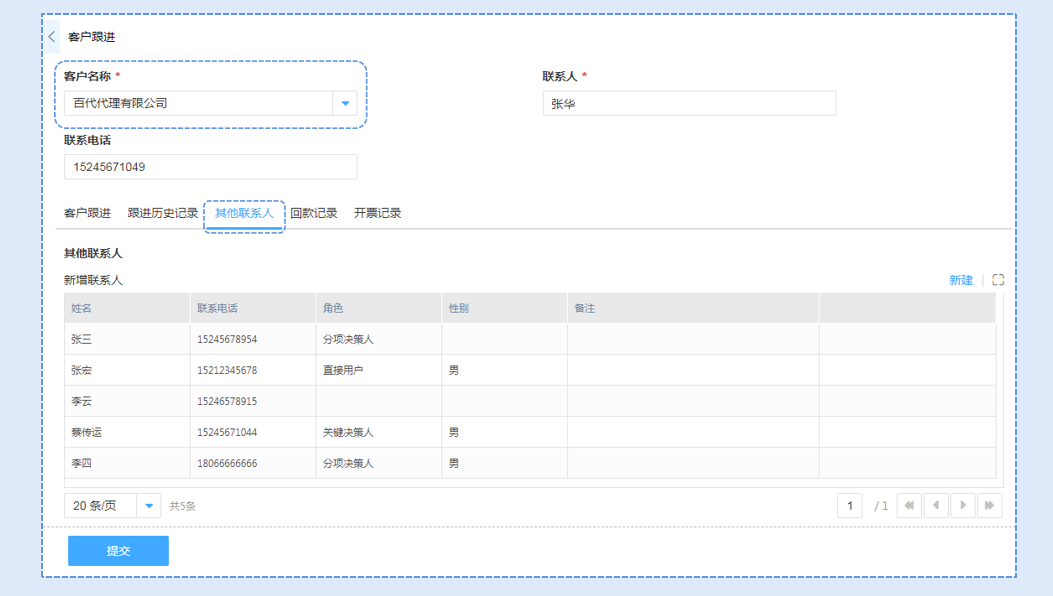
Task: Switch to the 回款记录 tab
Action: tap(314, 213)
